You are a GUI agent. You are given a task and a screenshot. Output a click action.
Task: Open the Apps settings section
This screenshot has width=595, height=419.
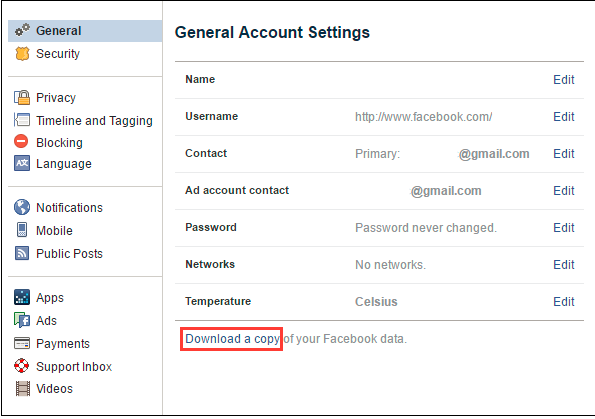point(50,298)
